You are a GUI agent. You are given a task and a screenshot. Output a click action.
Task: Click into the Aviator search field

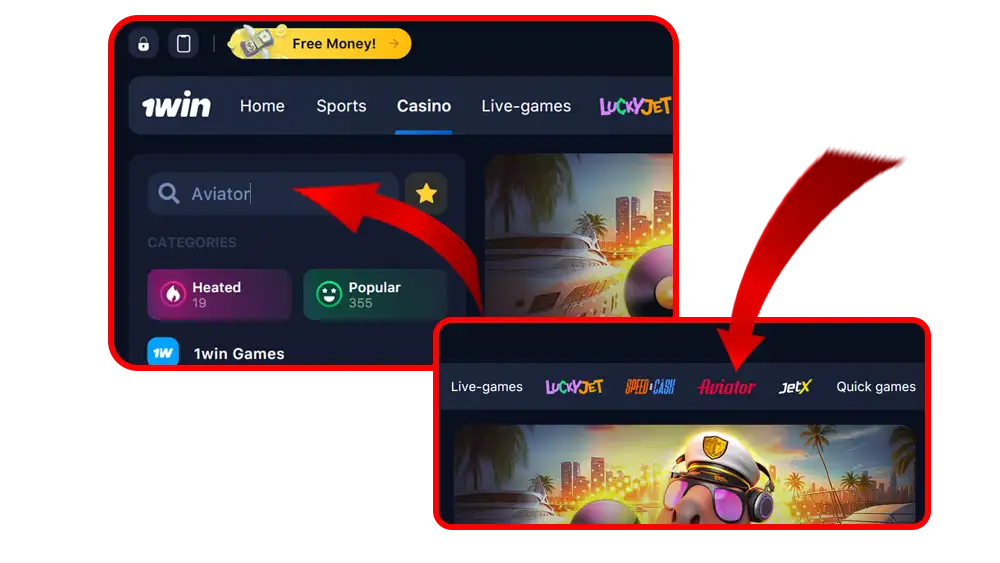[x=274, y=193]
